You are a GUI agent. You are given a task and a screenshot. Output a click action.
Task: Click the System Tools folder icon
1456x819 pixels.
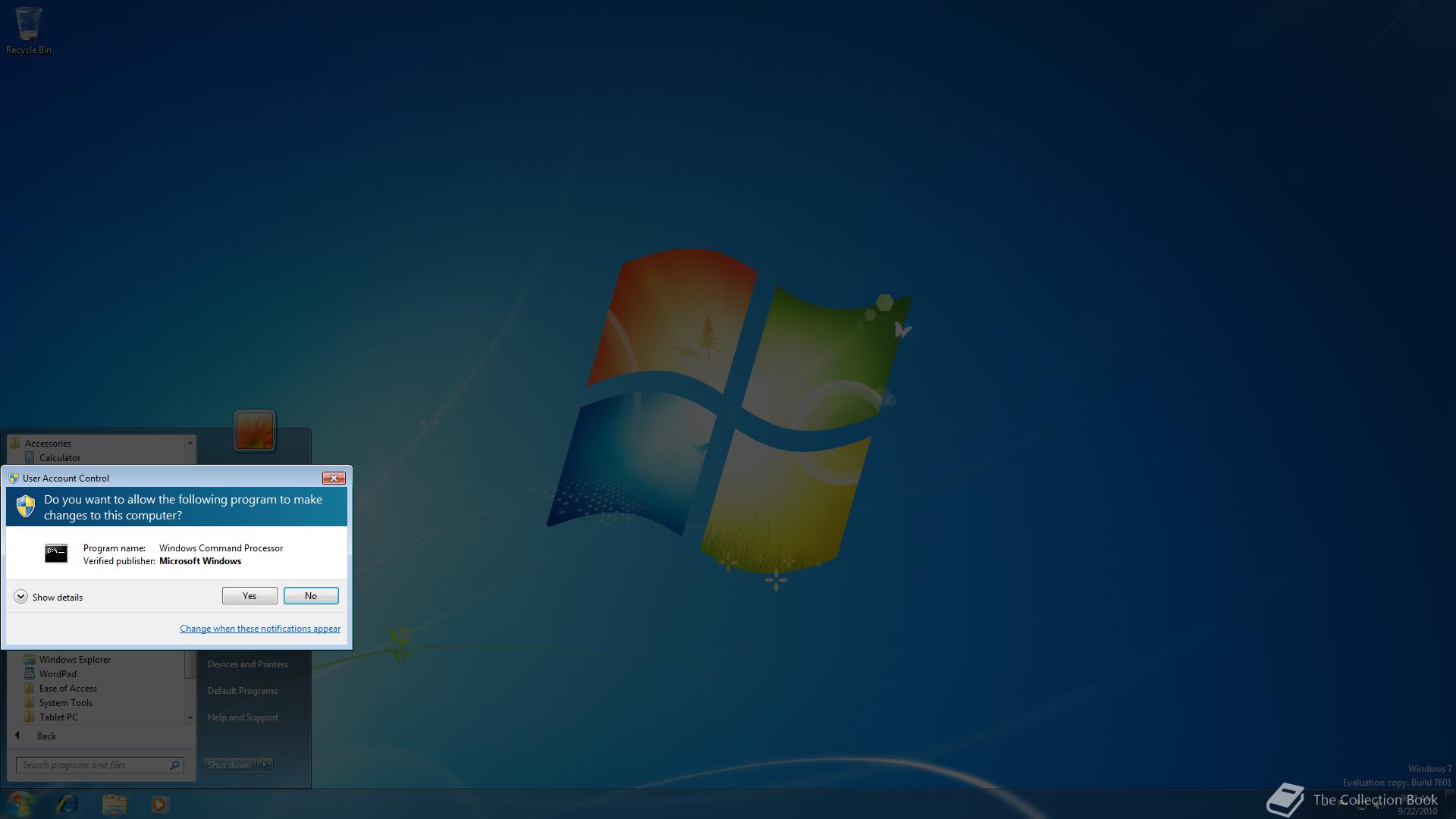click(x=30, y=703)
